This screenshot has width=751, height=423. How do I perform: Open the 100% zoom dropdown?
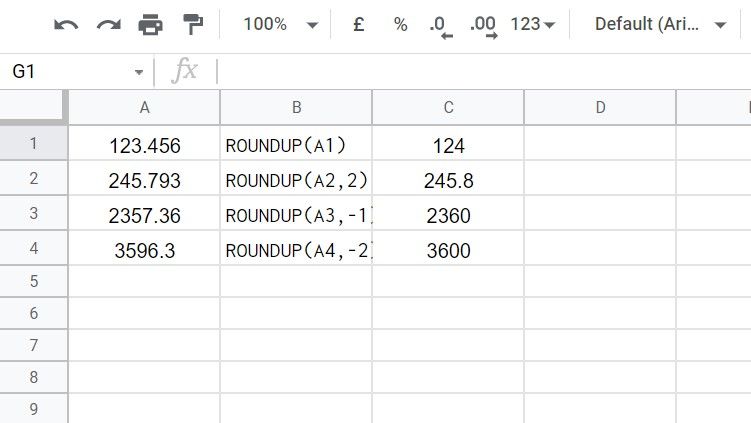click(x=281, y=25)
